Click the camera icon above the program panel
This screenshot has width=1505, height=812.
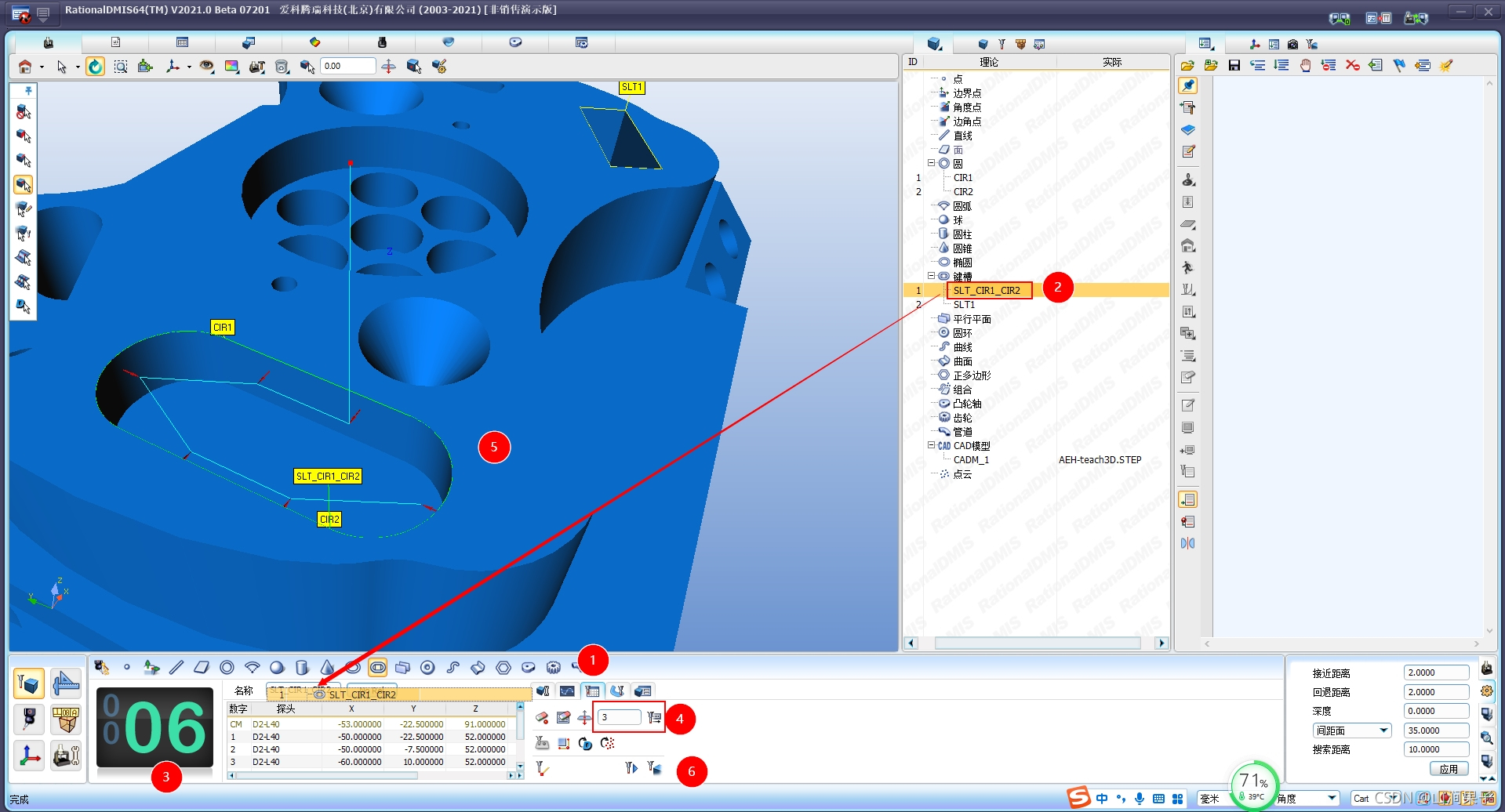click(1292, 44)
